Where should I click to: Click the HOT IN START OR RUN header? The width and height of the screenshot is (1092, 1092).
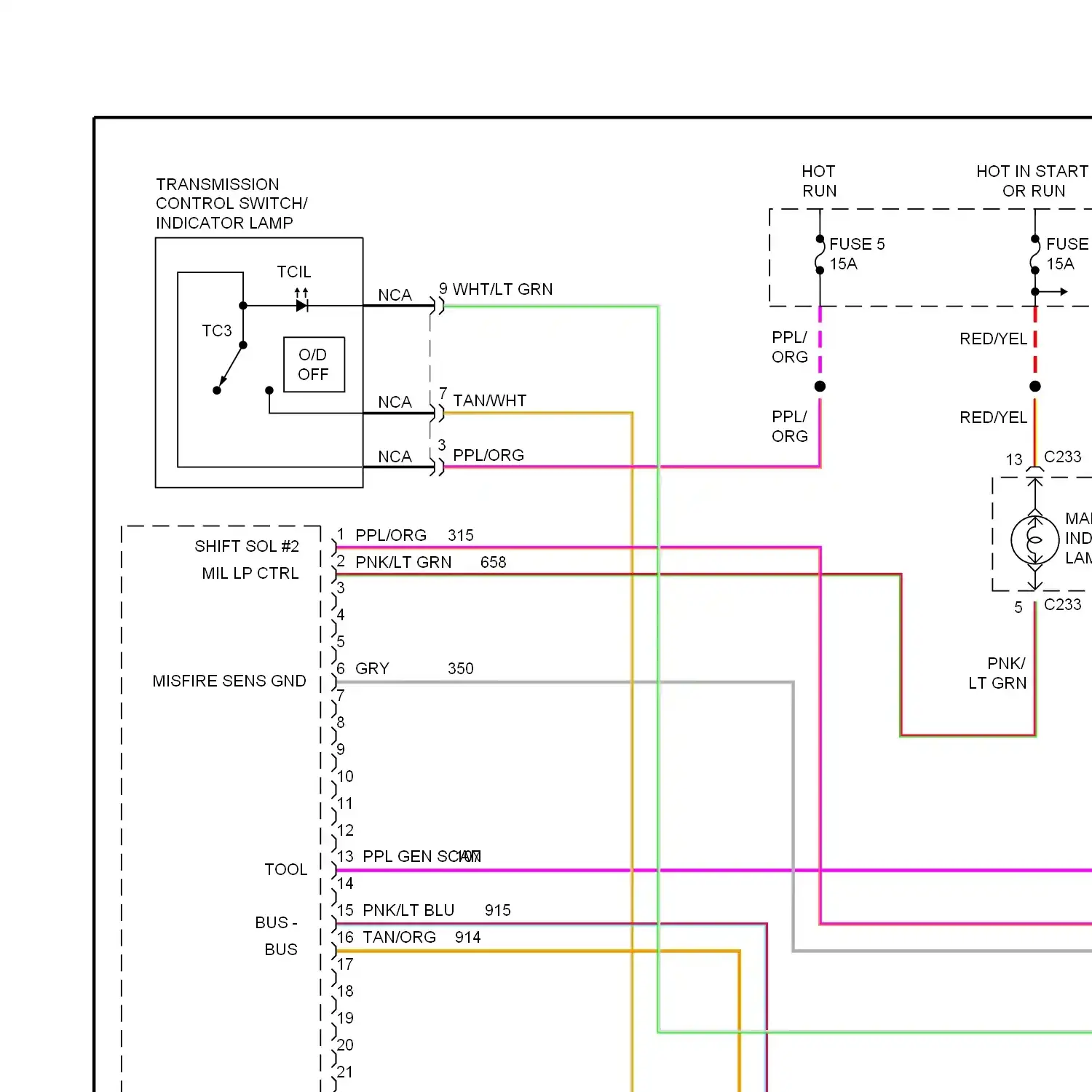pyautogui.click(x=1033, y=181)
